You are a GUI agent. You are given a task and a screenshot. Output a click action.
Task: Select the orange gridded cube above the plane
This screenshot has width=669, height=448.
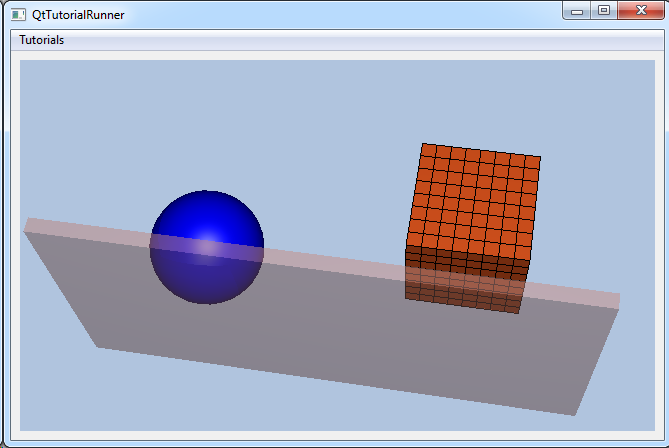(x=474, y=200)
